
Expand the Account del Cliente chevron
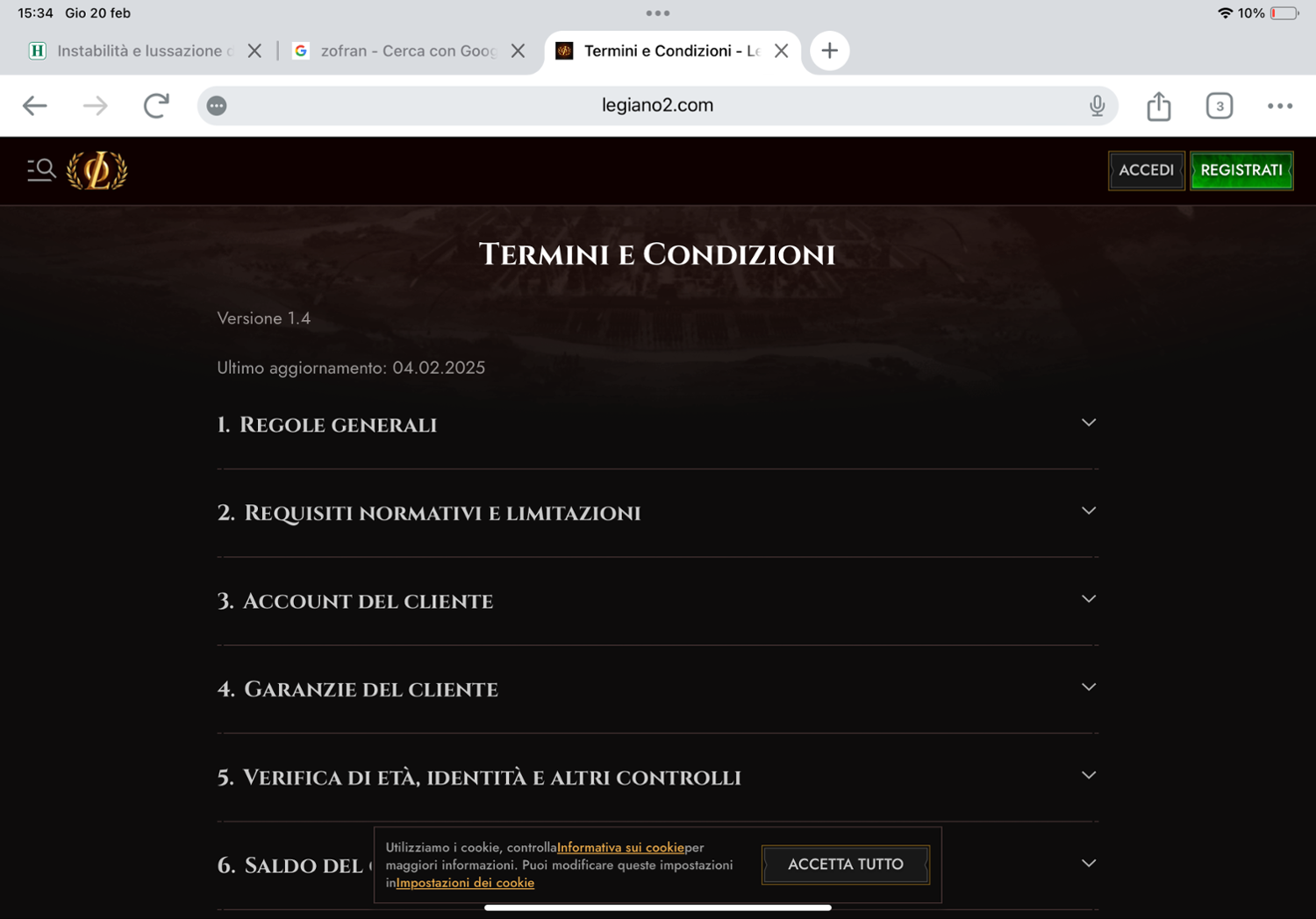pos(1089,599)
